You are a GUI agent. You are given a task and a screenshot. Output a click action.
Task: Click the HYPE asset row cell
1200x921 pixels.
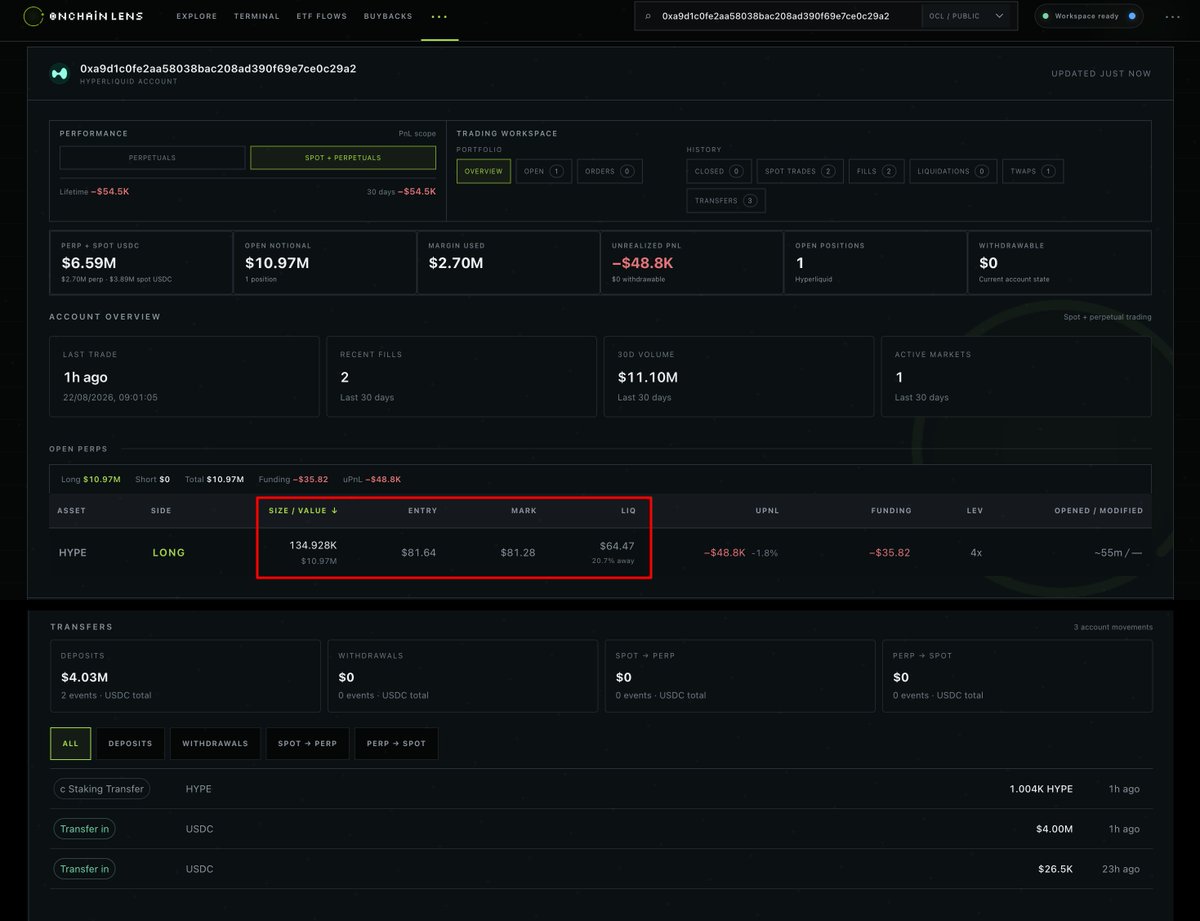coord(73,552)
